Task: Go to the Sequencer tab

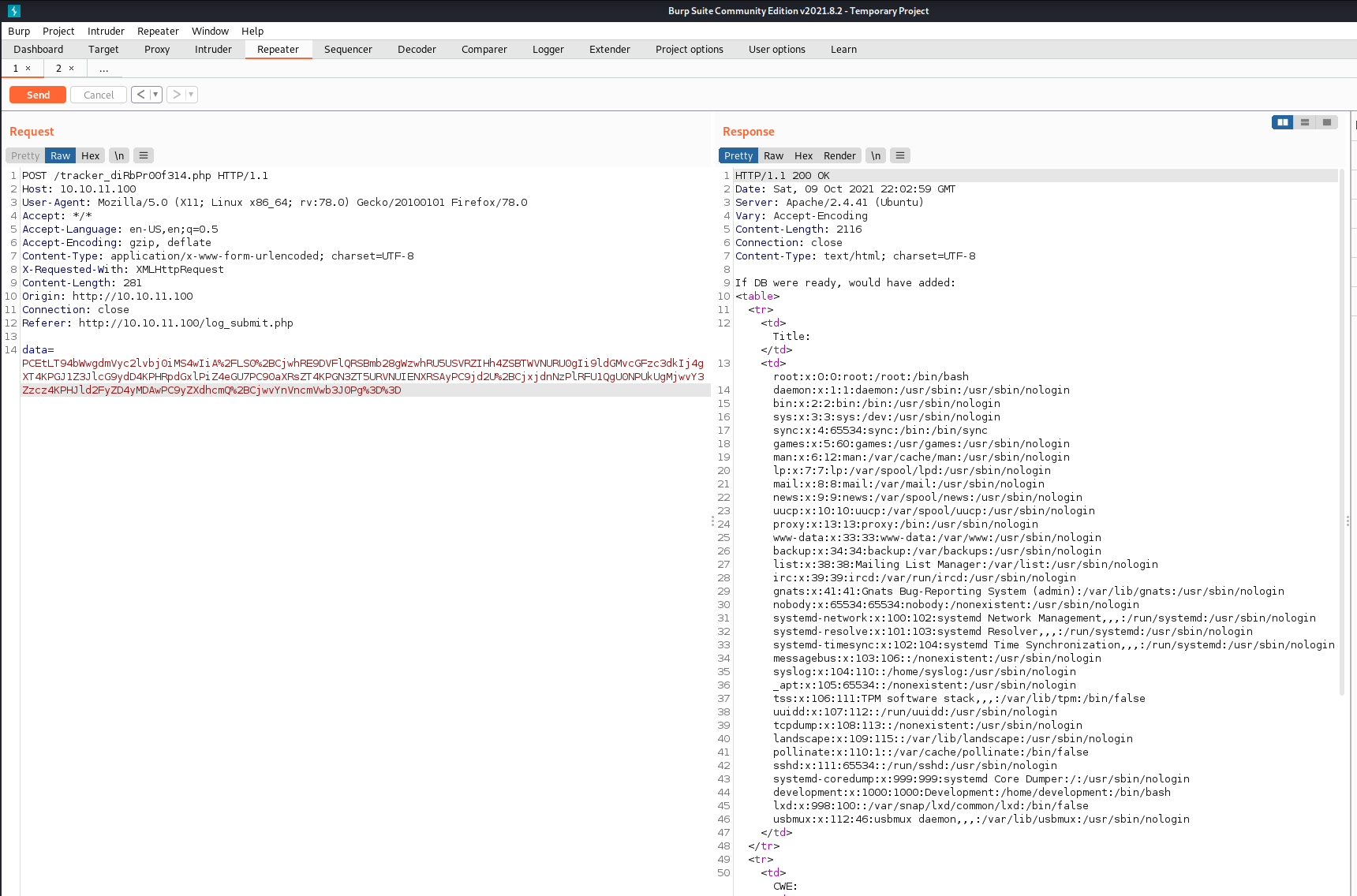Action: click(x=348, y=50)
